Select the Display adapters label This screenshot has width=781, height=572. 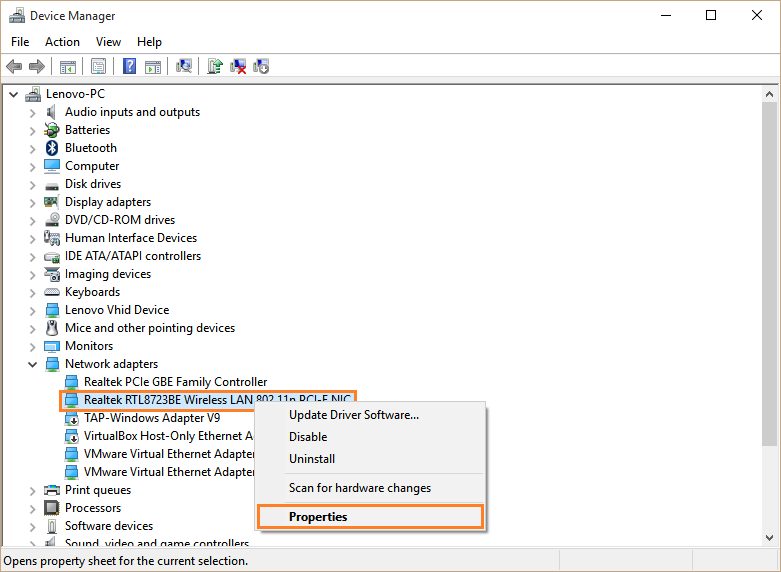(x=108, y=202)
